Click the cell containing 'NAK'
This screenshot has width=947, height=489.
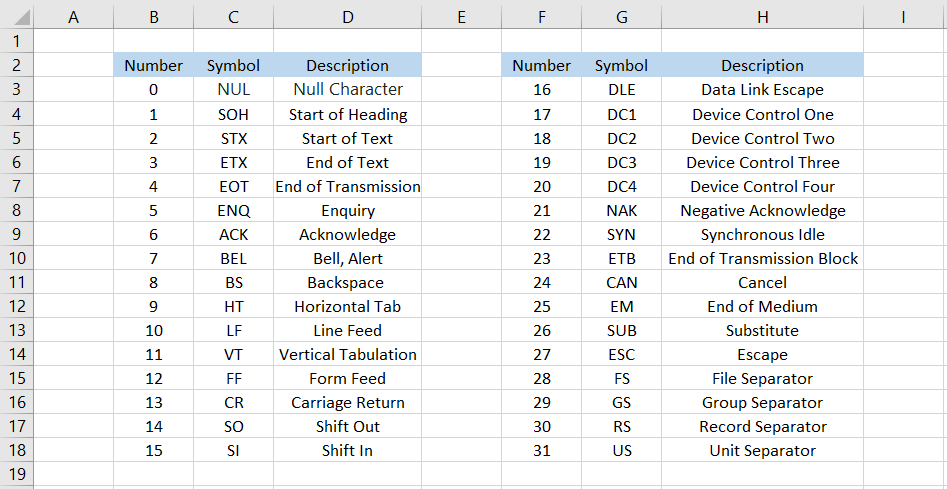click(x=621, y=210)
